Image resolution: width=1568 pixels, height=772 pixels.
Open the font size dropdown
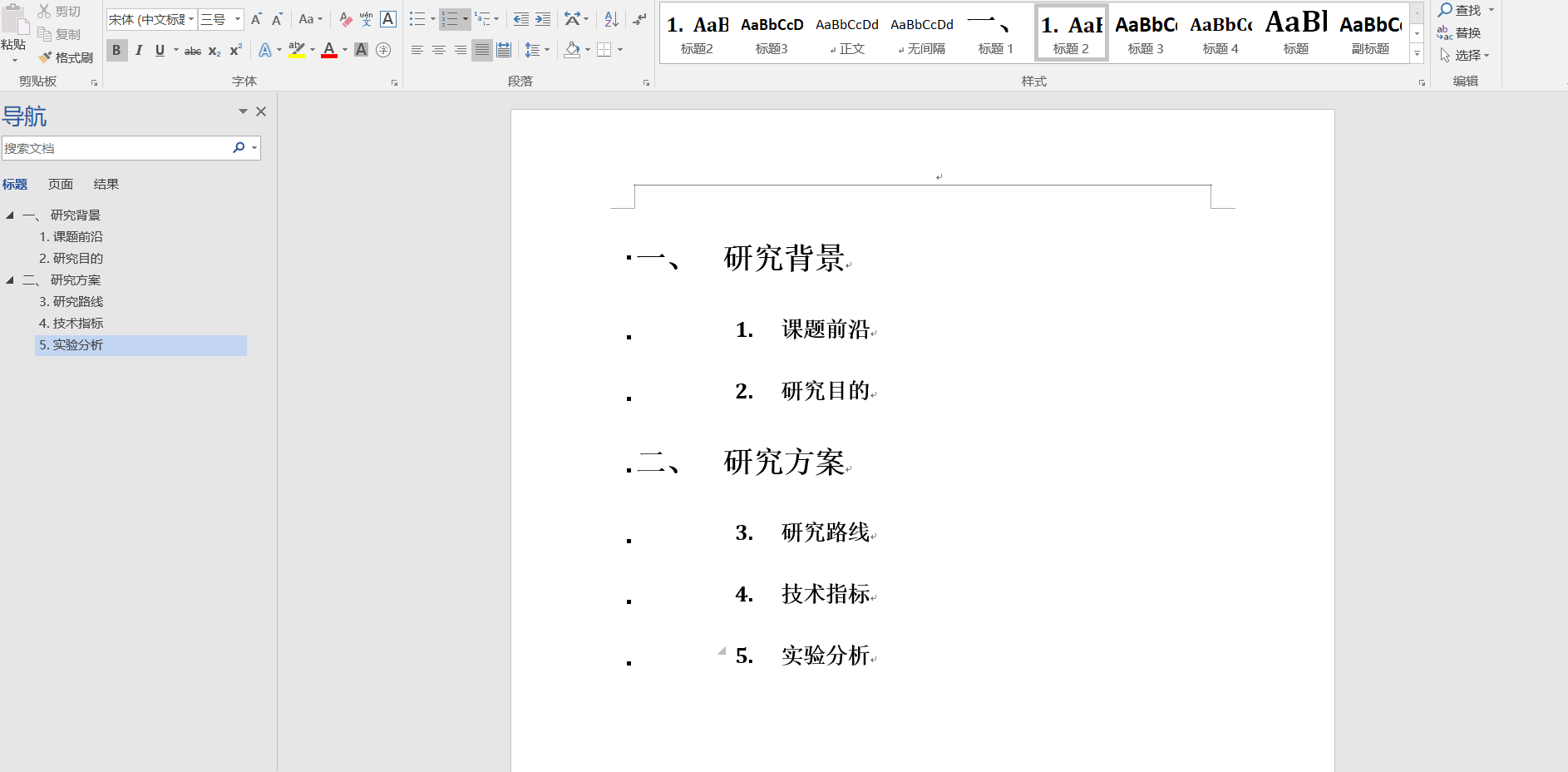tap(237, 18)
